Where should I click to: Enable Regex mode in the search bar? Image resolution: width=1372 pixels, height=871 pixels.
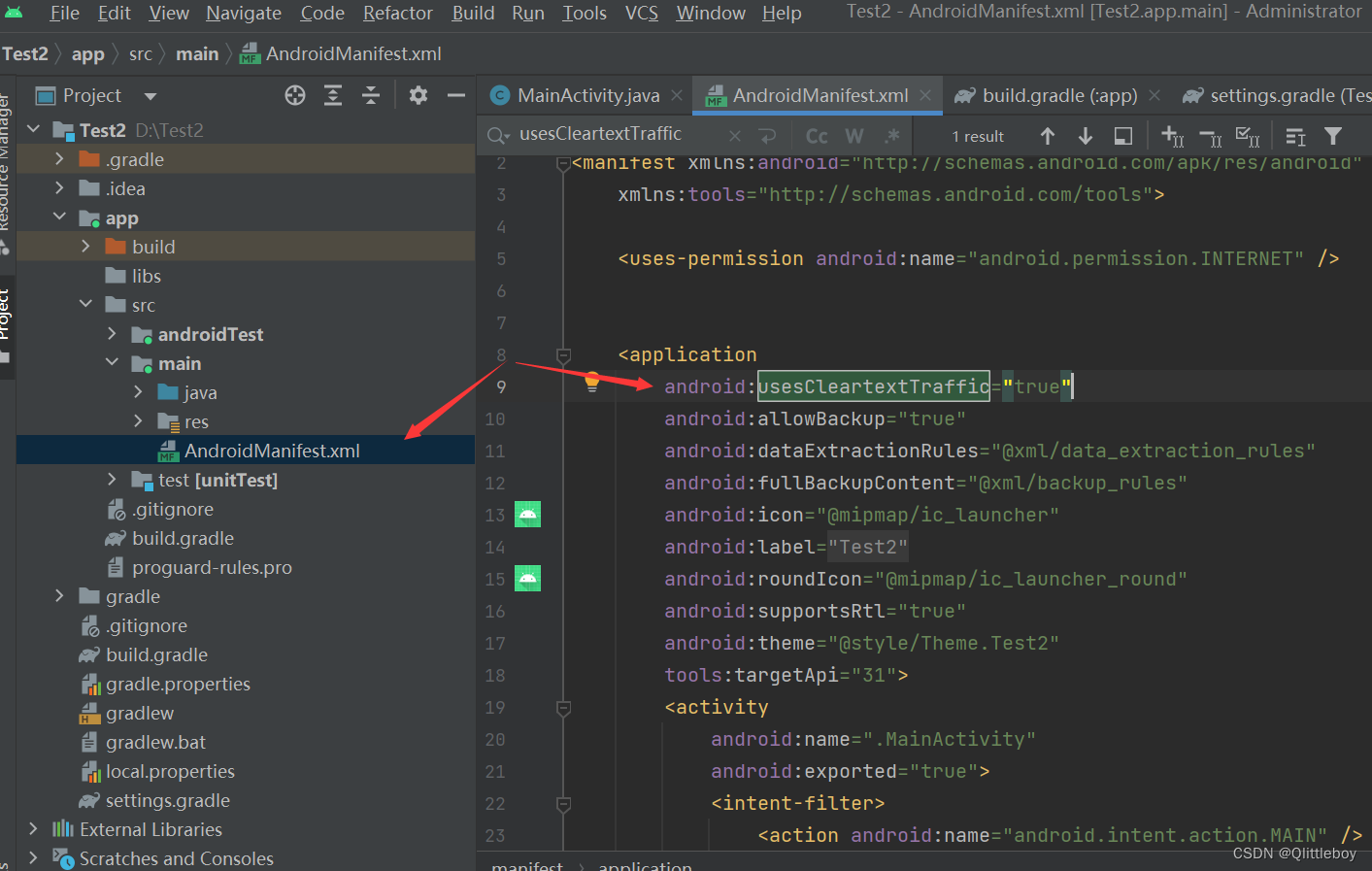tap(892, 136)
